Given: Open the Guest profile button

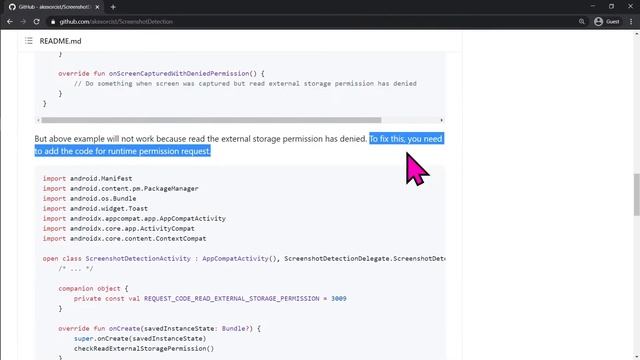Looking at the screenshot, I should click(607, 22).
